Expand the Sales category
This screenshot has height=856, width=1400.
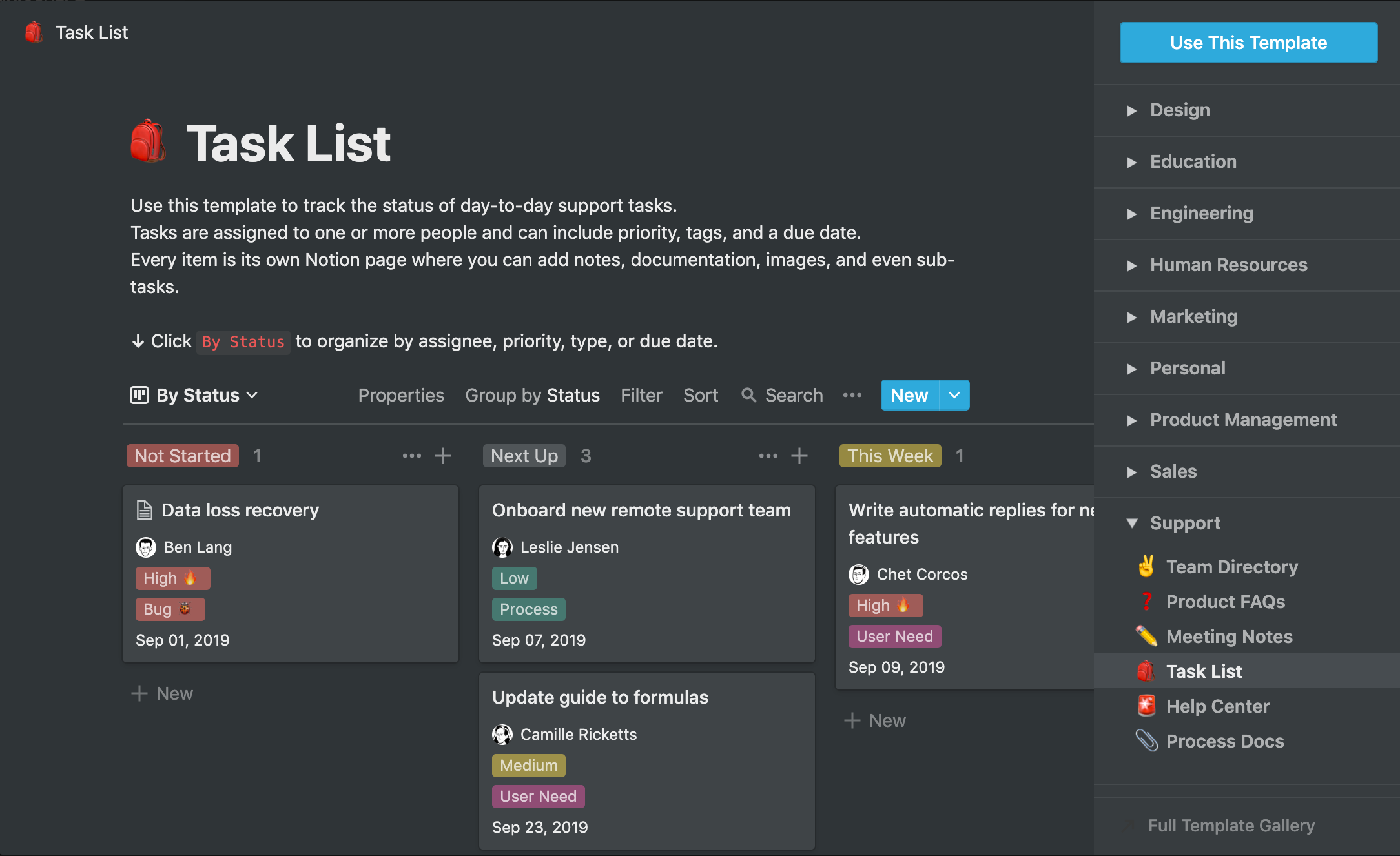(x=1131, y=472)
